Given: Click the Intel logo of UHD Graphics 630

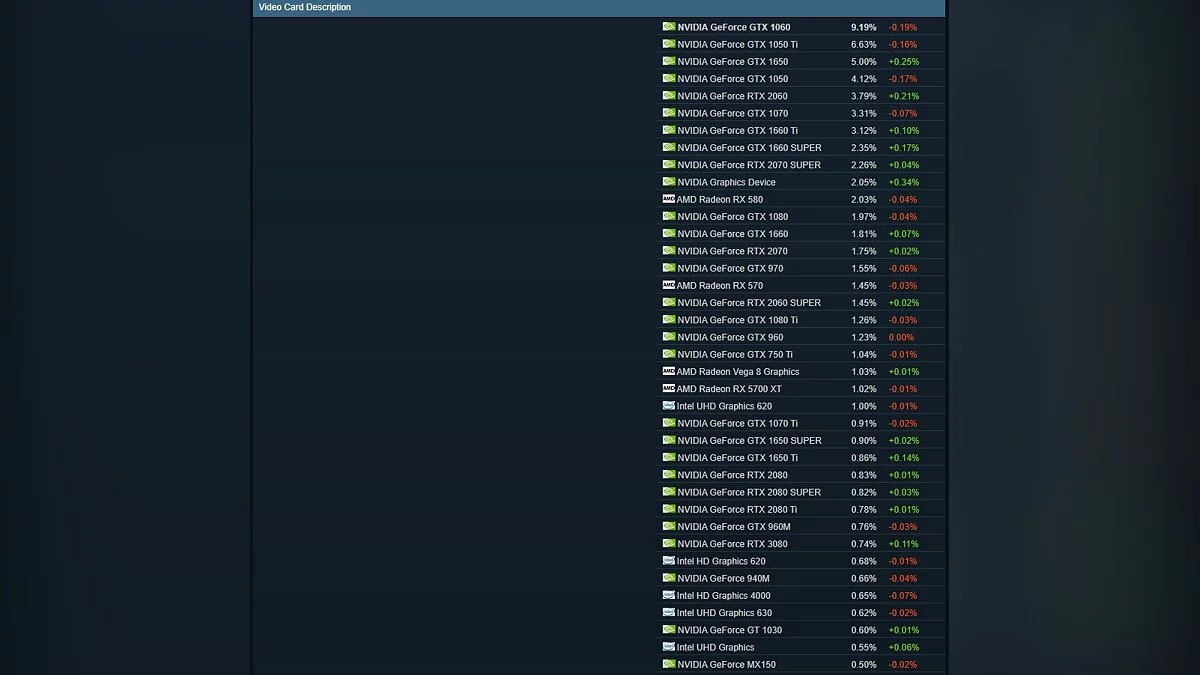Looking at the screenshot, I should pos(668,612).
